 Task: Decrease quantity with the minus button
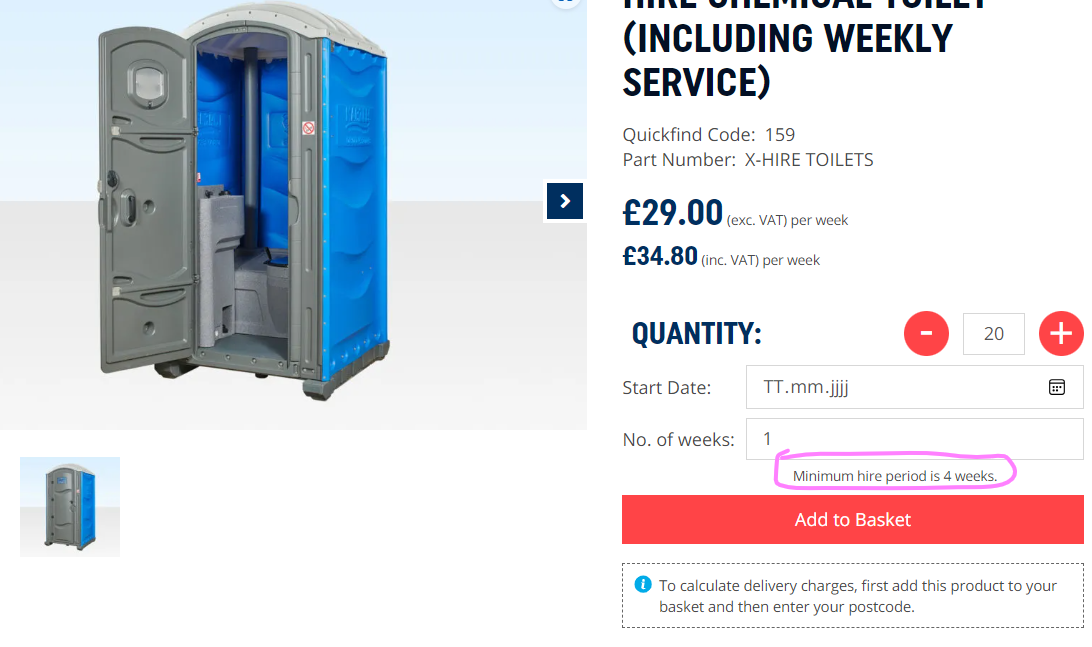tap(926, 334)
